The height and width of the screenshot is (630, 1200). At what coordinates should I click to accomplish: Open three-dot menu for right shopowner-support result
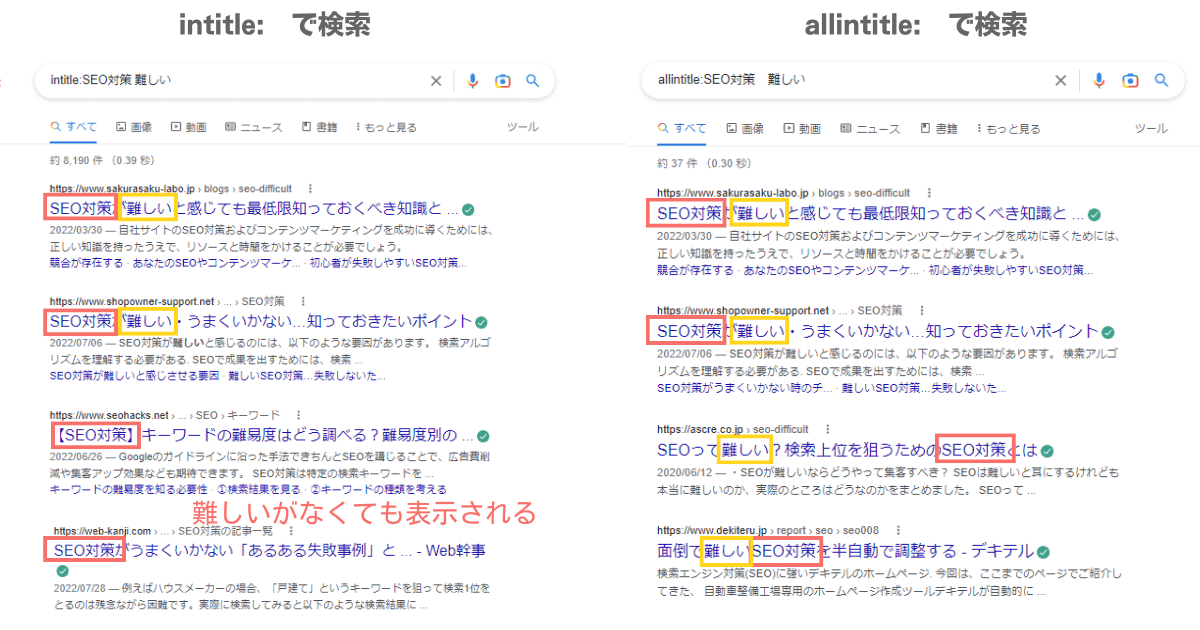[x=921, y=310]
